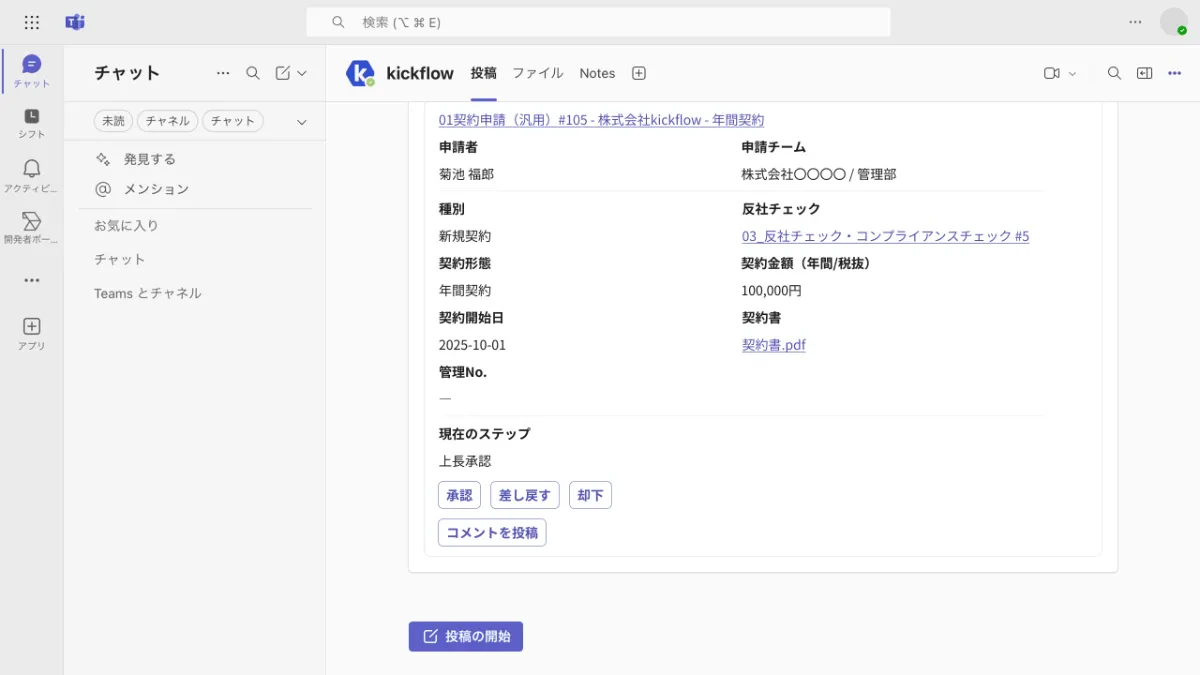This screenshot has height=675, width=1200.
Task: Click the 投稿の開始 button
Action: coord(466,636)
